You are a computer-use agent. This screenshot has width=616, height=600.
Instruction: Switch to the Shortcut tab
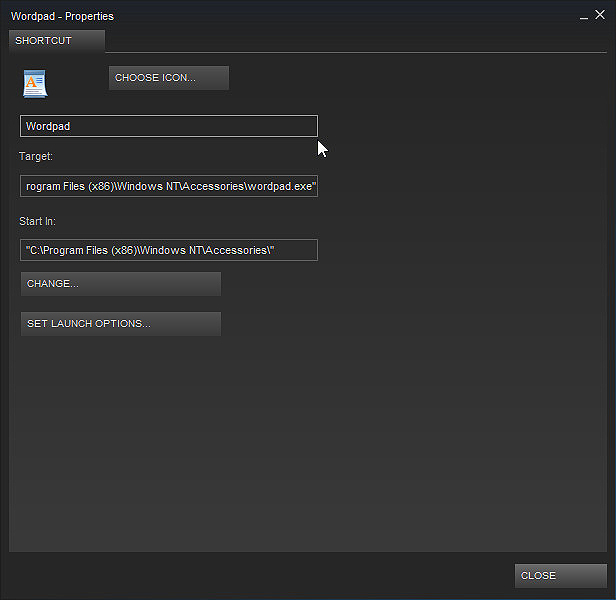click(57, 41)
